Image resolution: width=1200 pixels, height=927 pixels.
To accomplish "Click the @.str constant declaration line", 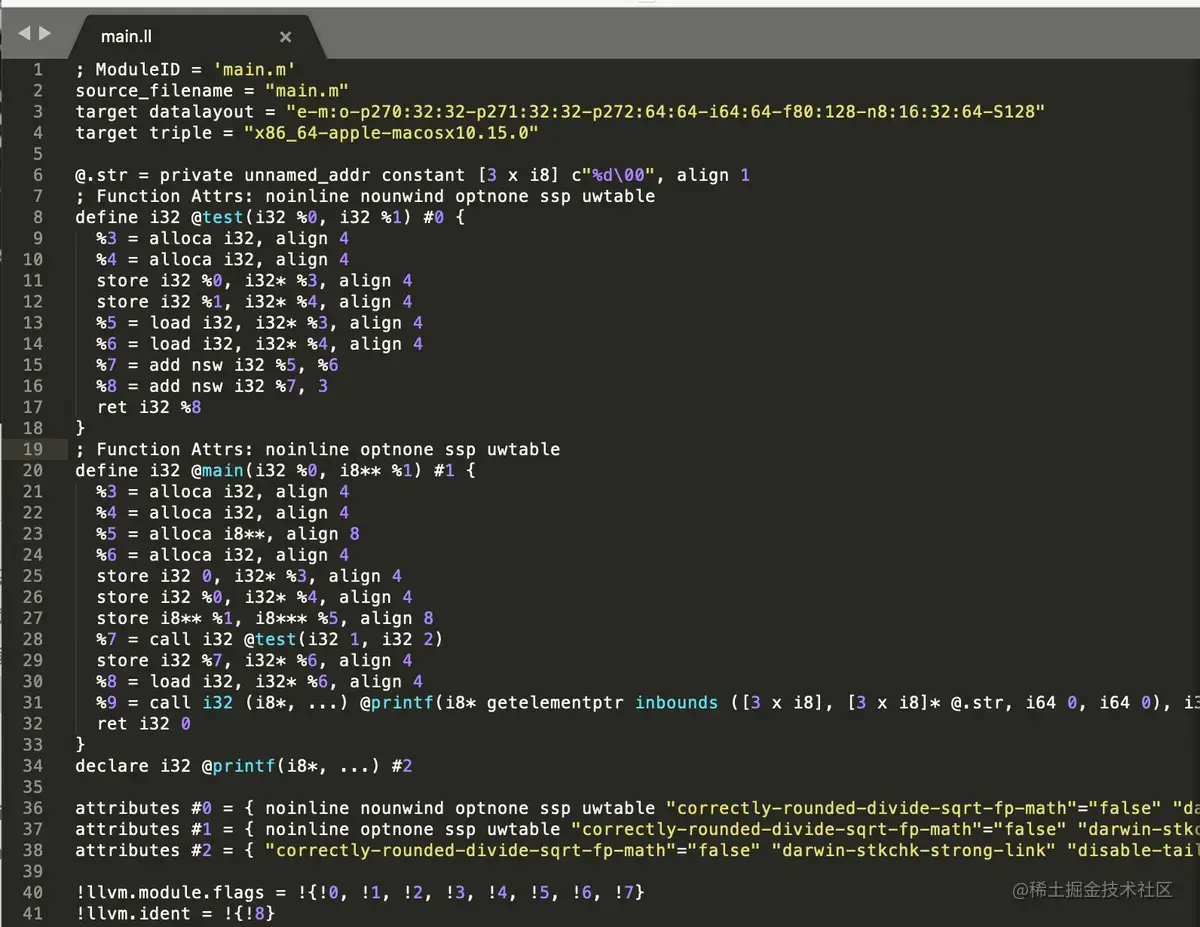I will coord(412,175).
